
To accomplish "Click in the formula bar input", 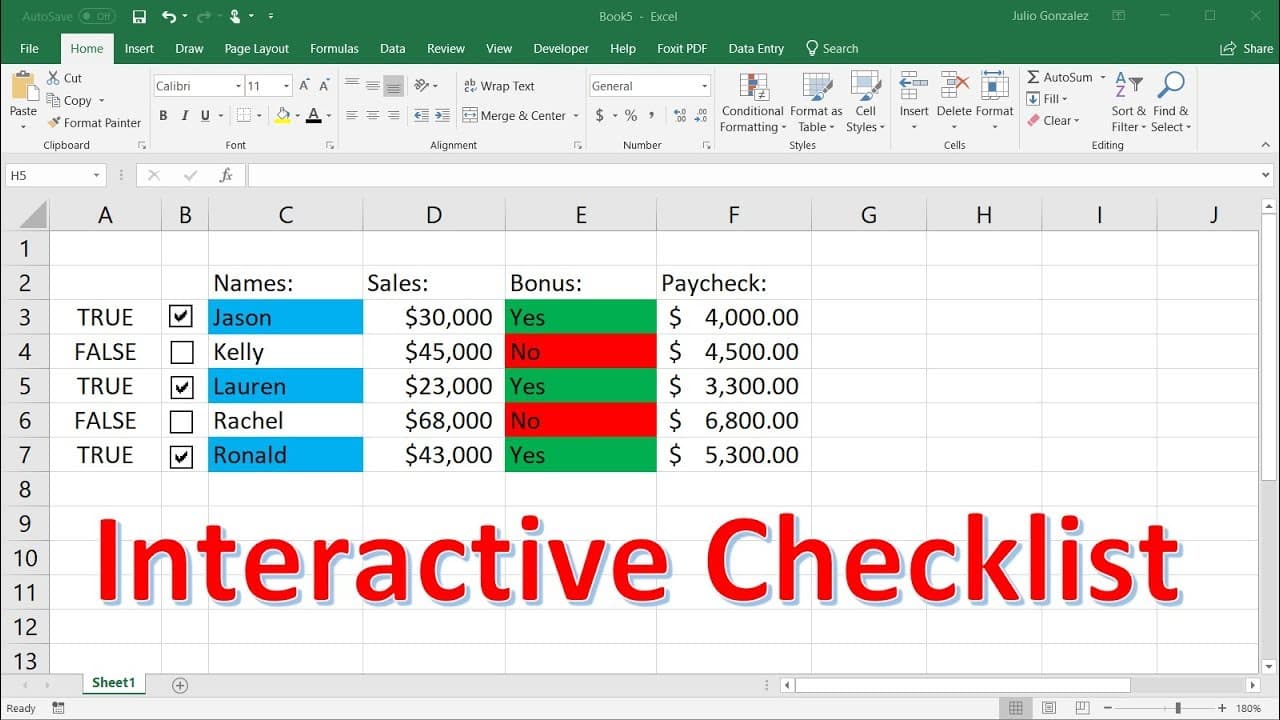I will pos(753,175).
